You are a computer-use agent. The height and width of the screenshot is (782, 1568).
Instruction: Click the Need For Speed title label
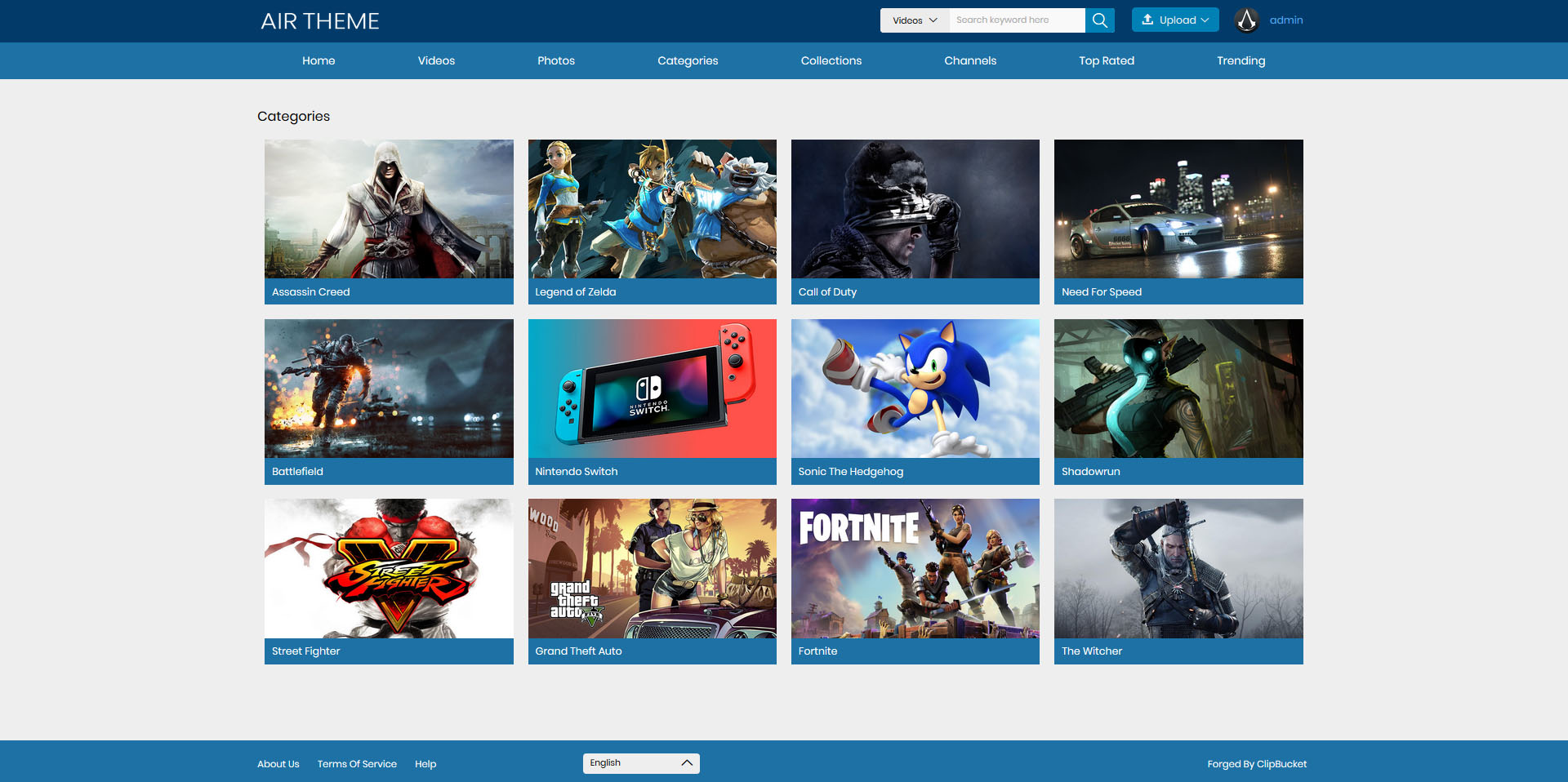[x=1102, y=292]
